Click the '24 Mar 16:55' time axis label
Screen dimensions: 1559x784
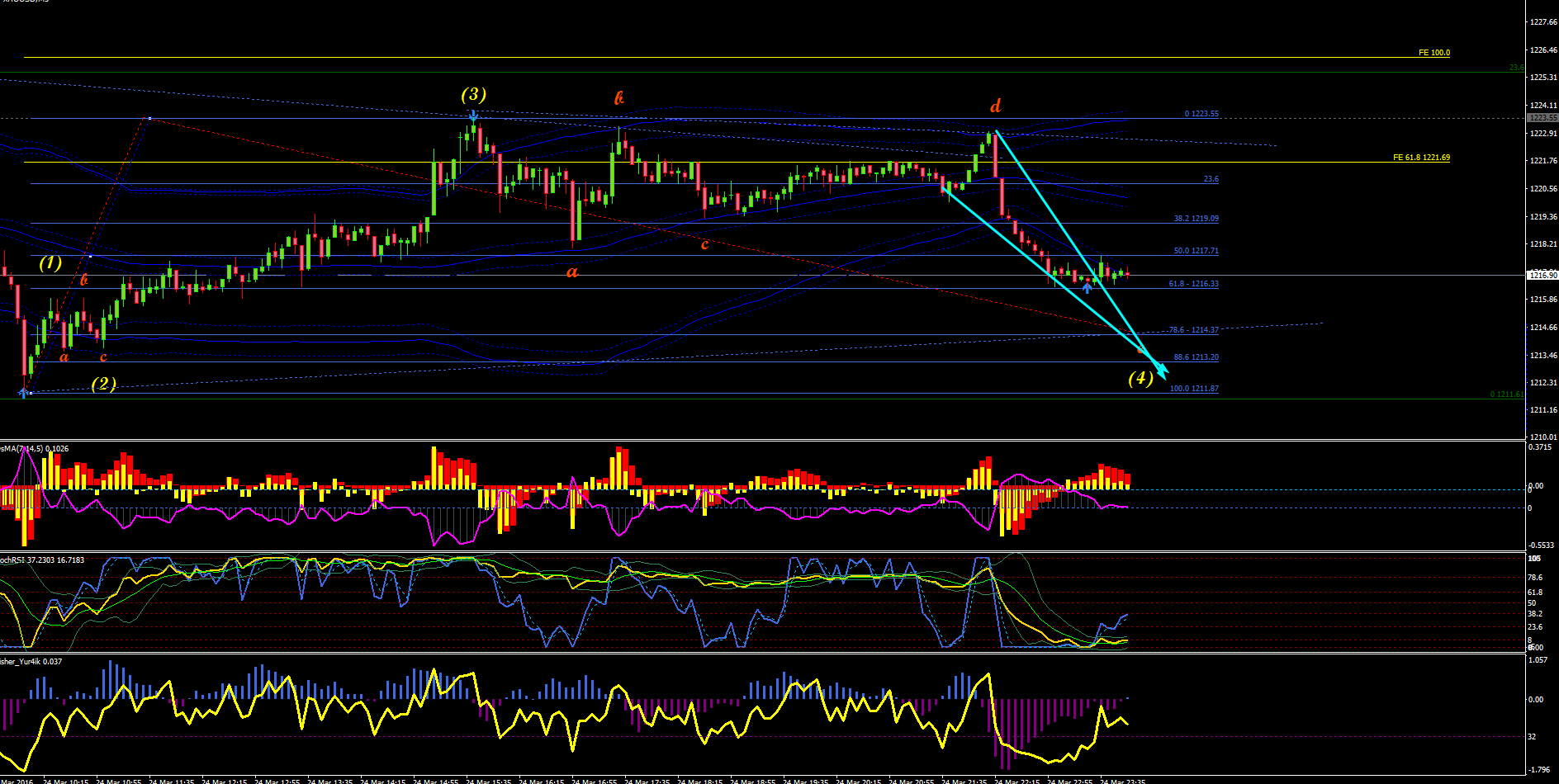[x=595, y=781]
